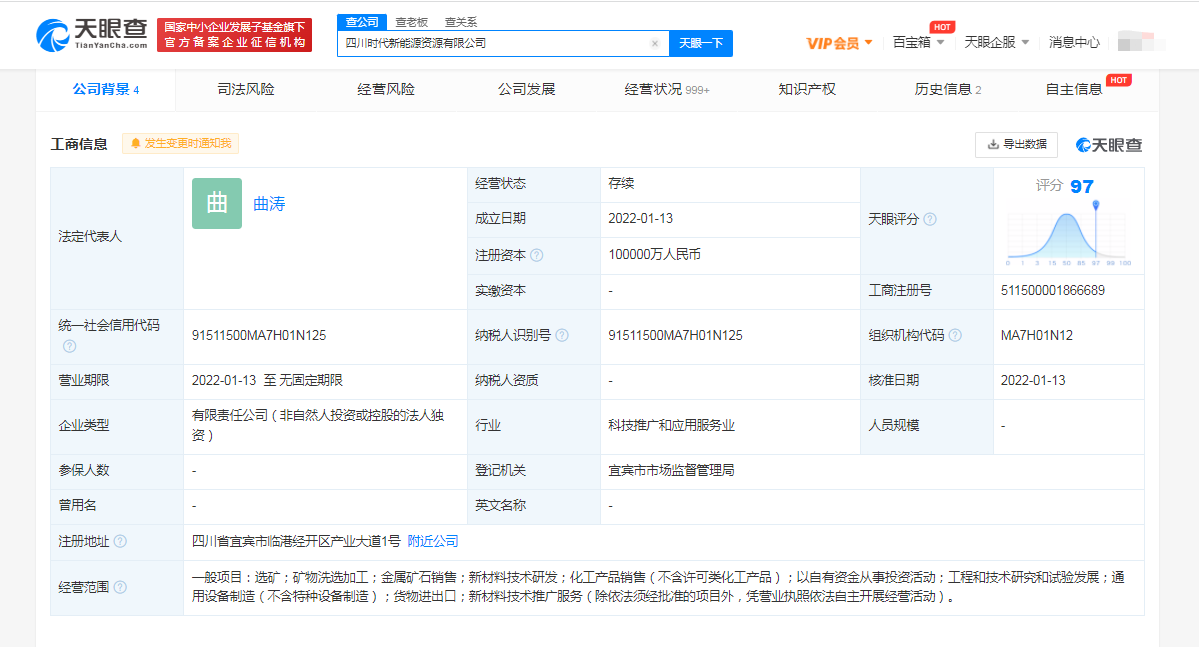
Task: Expand the VIP会员 dropdown
Action: [x=840, y=43]
